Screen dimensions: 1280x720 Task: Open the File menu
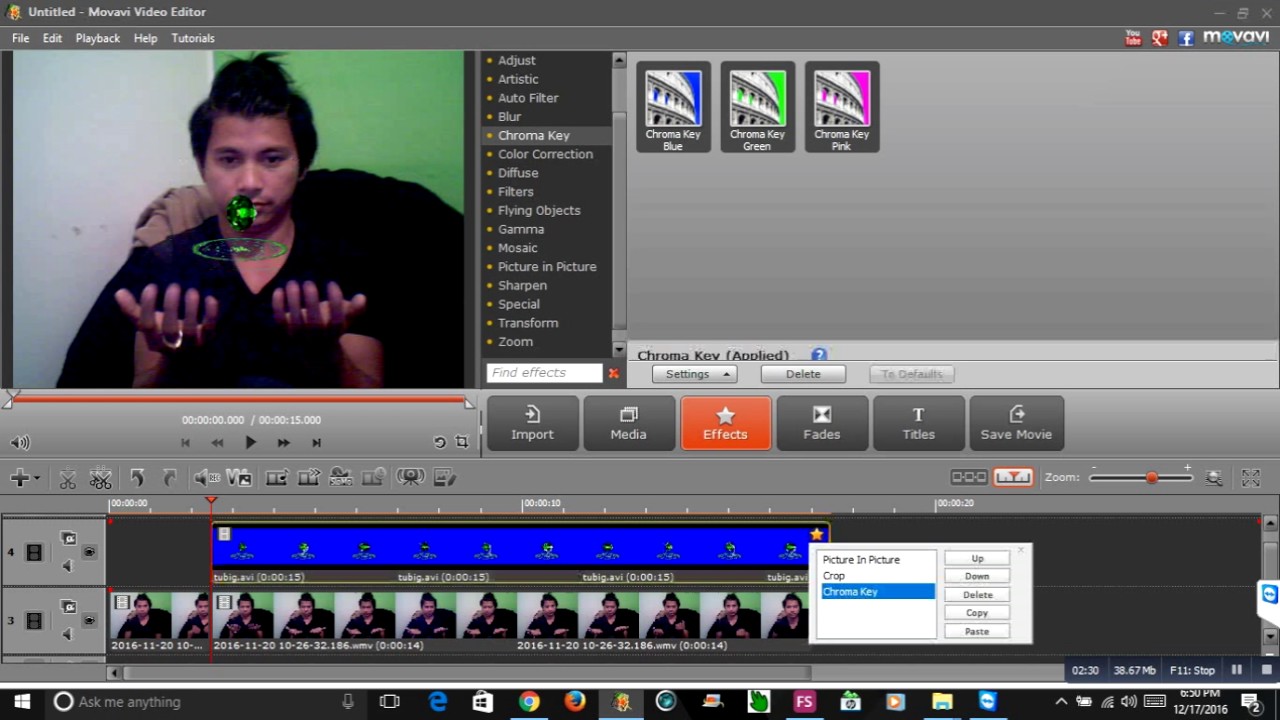click(20, 38)
